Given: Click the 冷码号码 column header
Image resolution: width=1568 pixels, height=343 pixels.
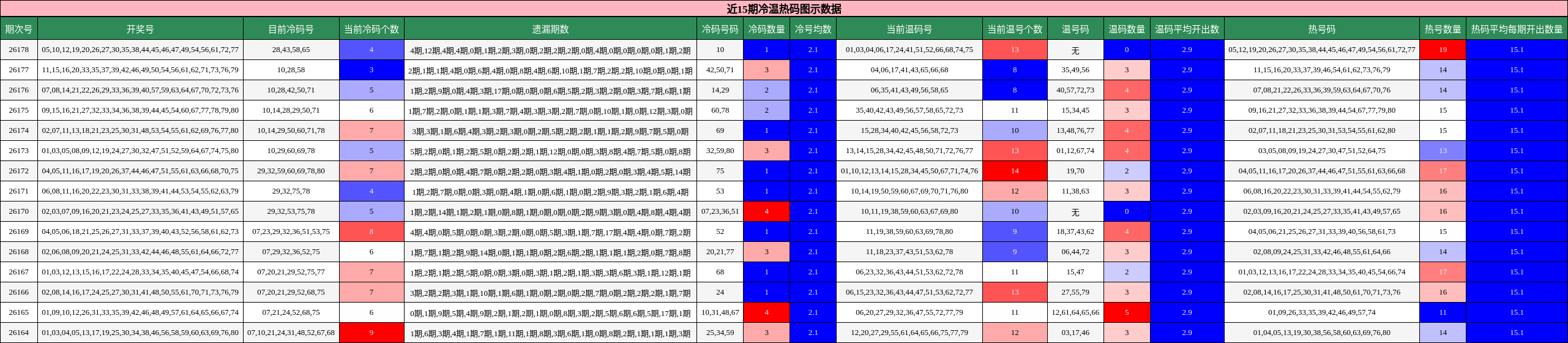Looking at the screenshot, I should pyautogui.click(x=720, y=29).
